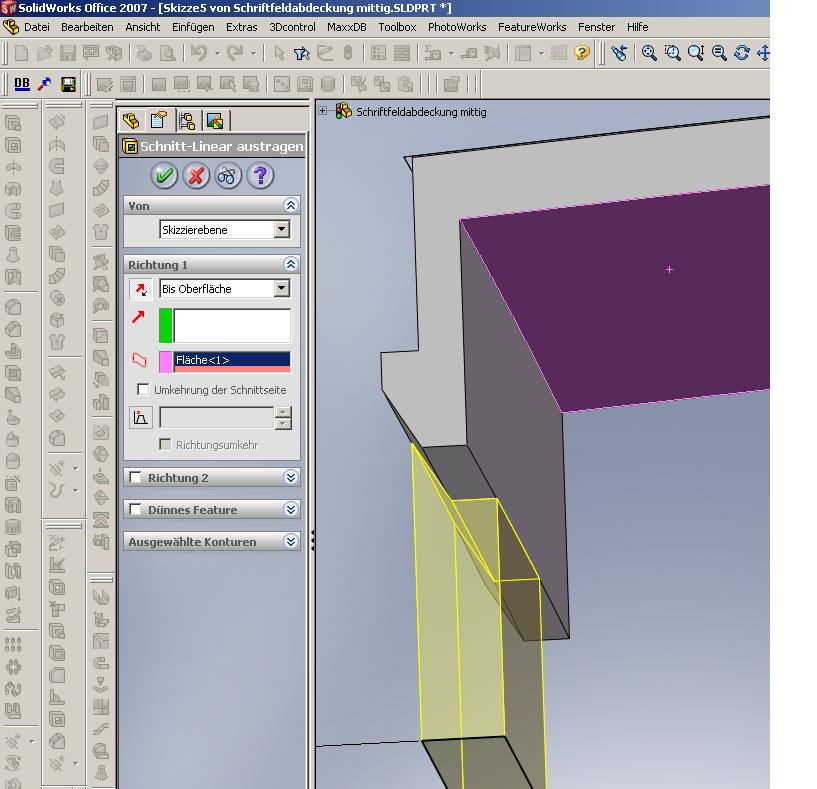
Task: Click the Schriftfeldabdeckung mittig part name
Action: 421,112
